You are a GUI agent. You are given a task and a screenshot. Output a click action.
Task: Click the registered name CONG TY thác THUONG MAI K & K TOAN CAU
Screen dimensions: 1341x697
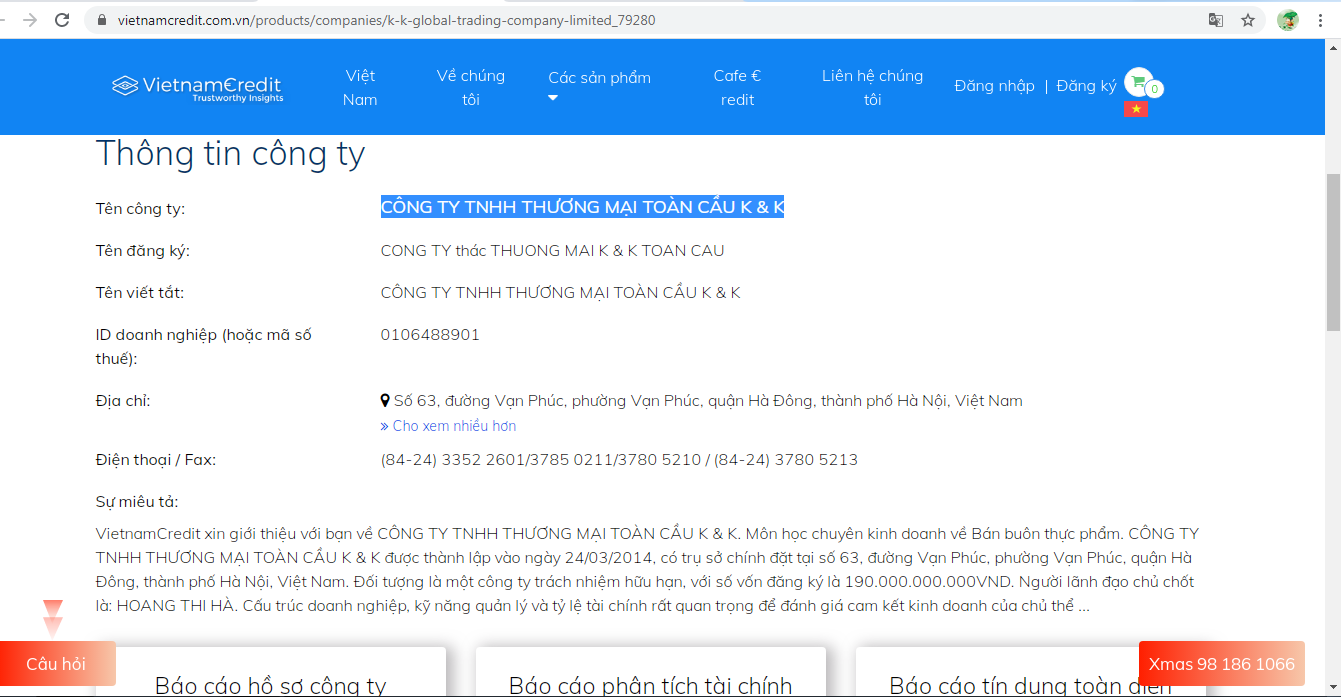click(553, 251)
